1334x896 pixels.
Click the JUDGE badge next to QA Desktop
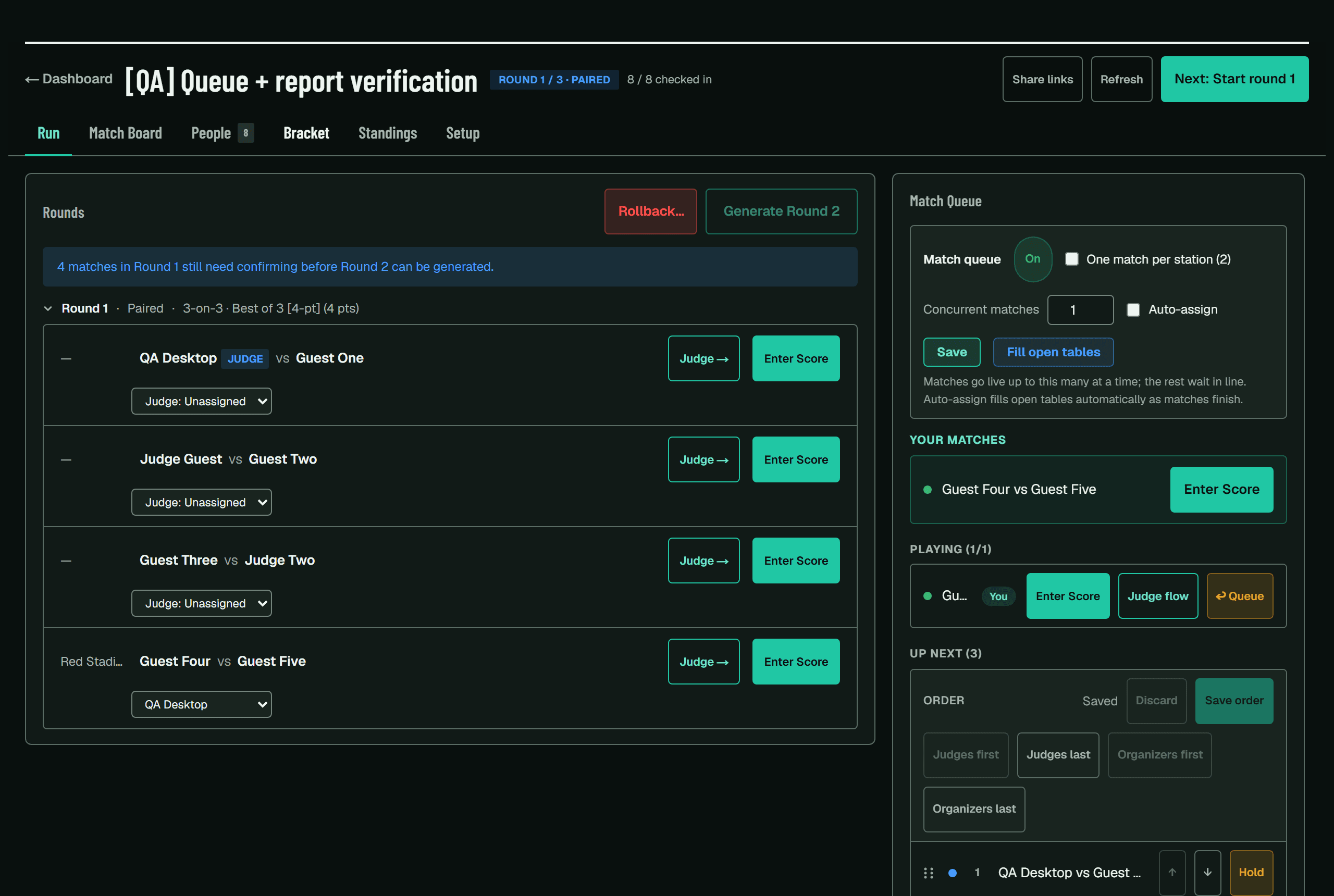point(244,359)
